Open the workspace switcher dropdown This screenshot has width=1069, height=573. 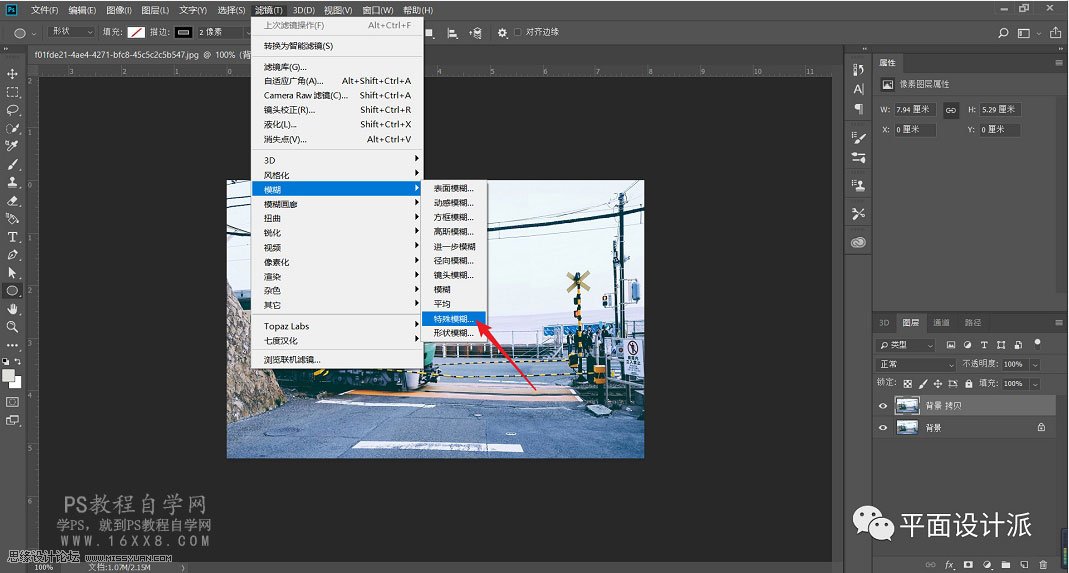(1027, 32)
